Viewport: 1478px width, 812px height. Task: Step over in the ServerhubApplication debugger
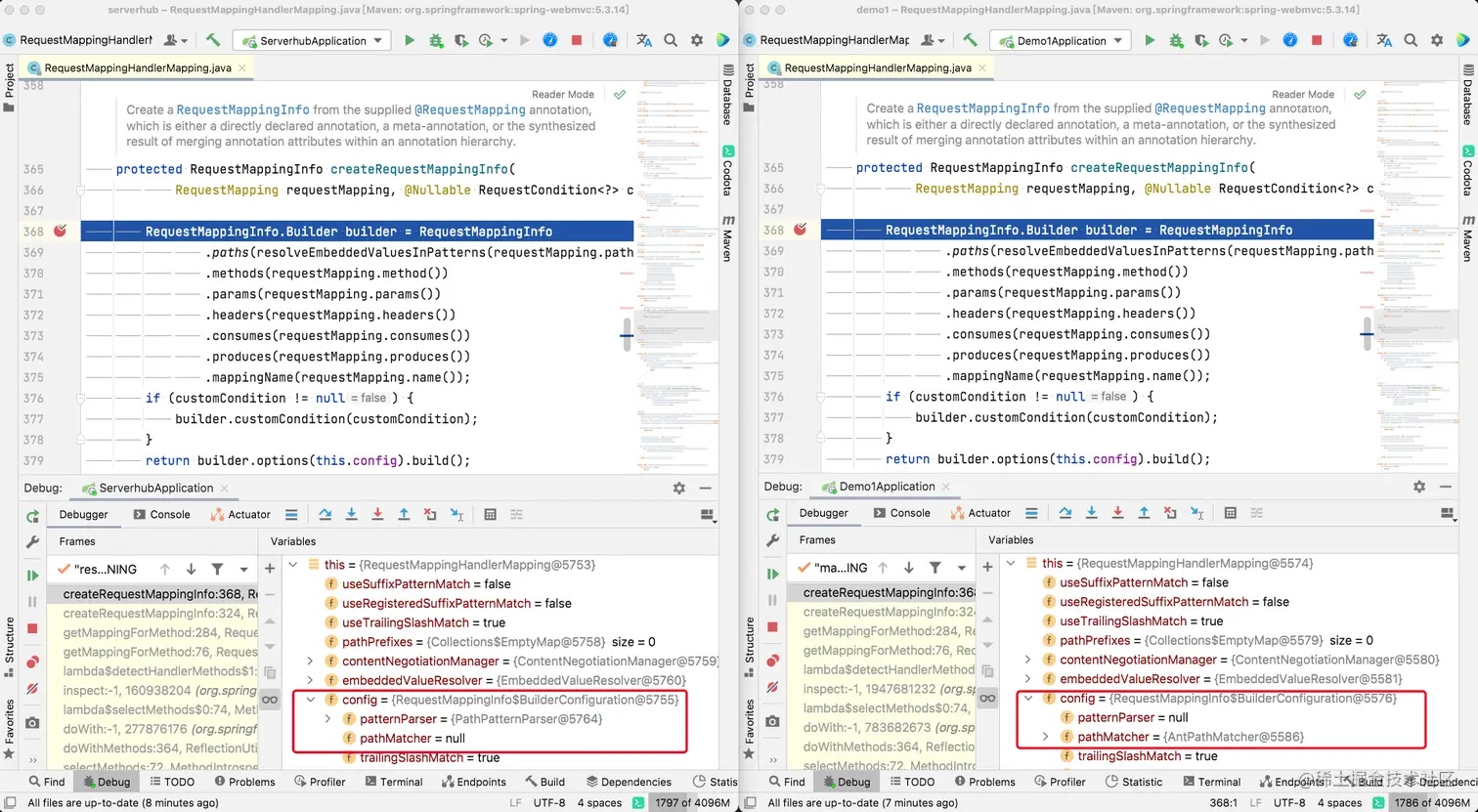pos(326,514)
